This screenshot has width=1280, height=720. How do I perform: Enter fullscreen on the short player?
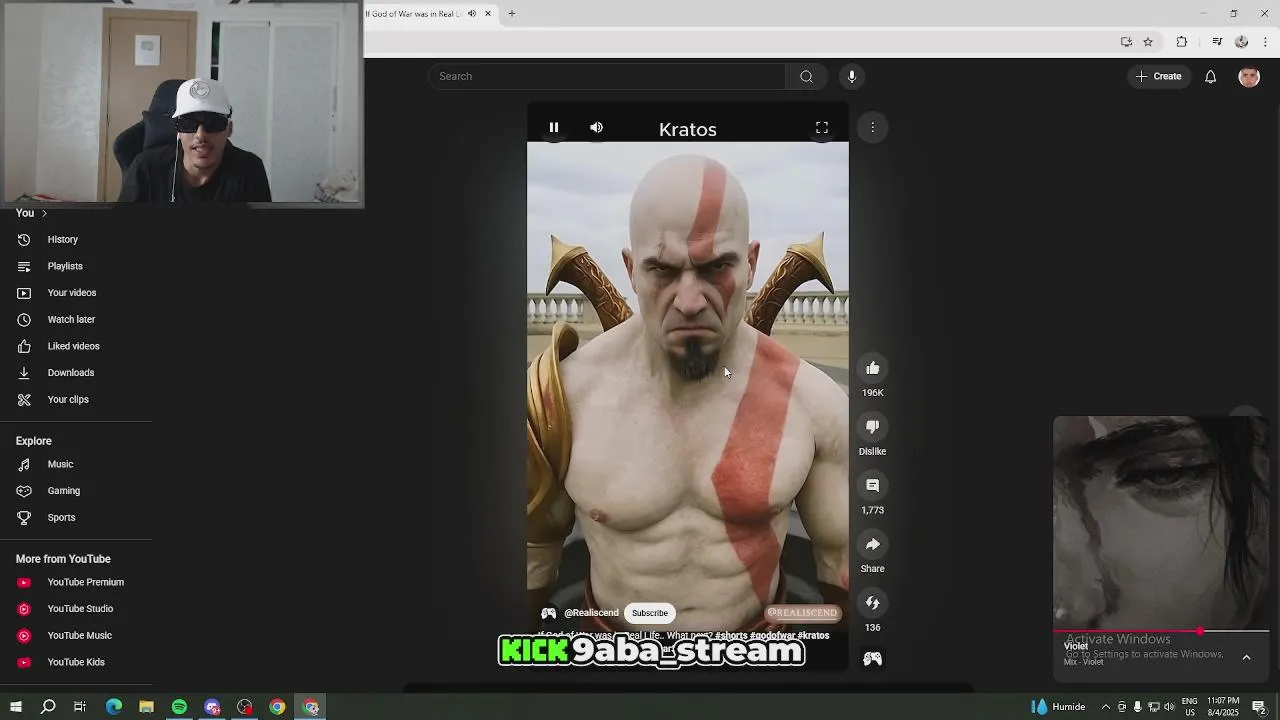[822, 128]
